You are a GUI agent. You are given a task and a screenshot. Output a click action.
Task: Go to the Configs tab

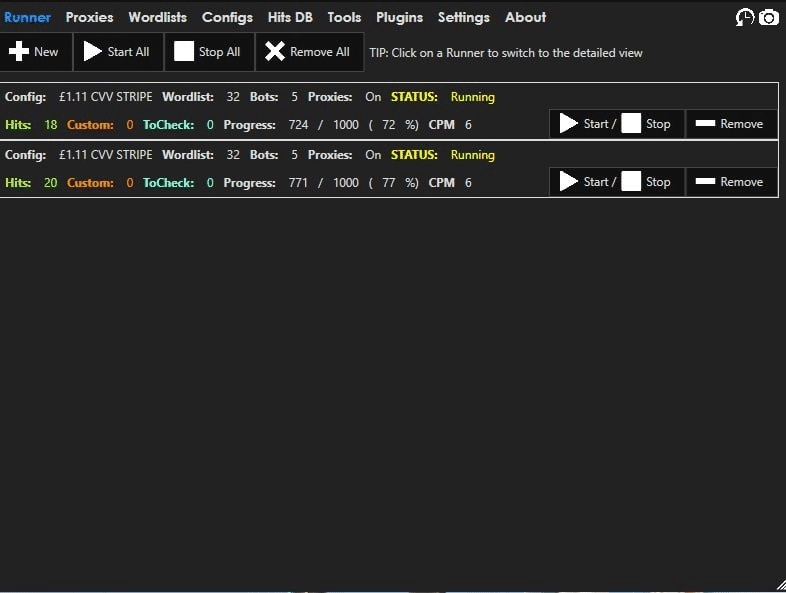coord(227,17)
